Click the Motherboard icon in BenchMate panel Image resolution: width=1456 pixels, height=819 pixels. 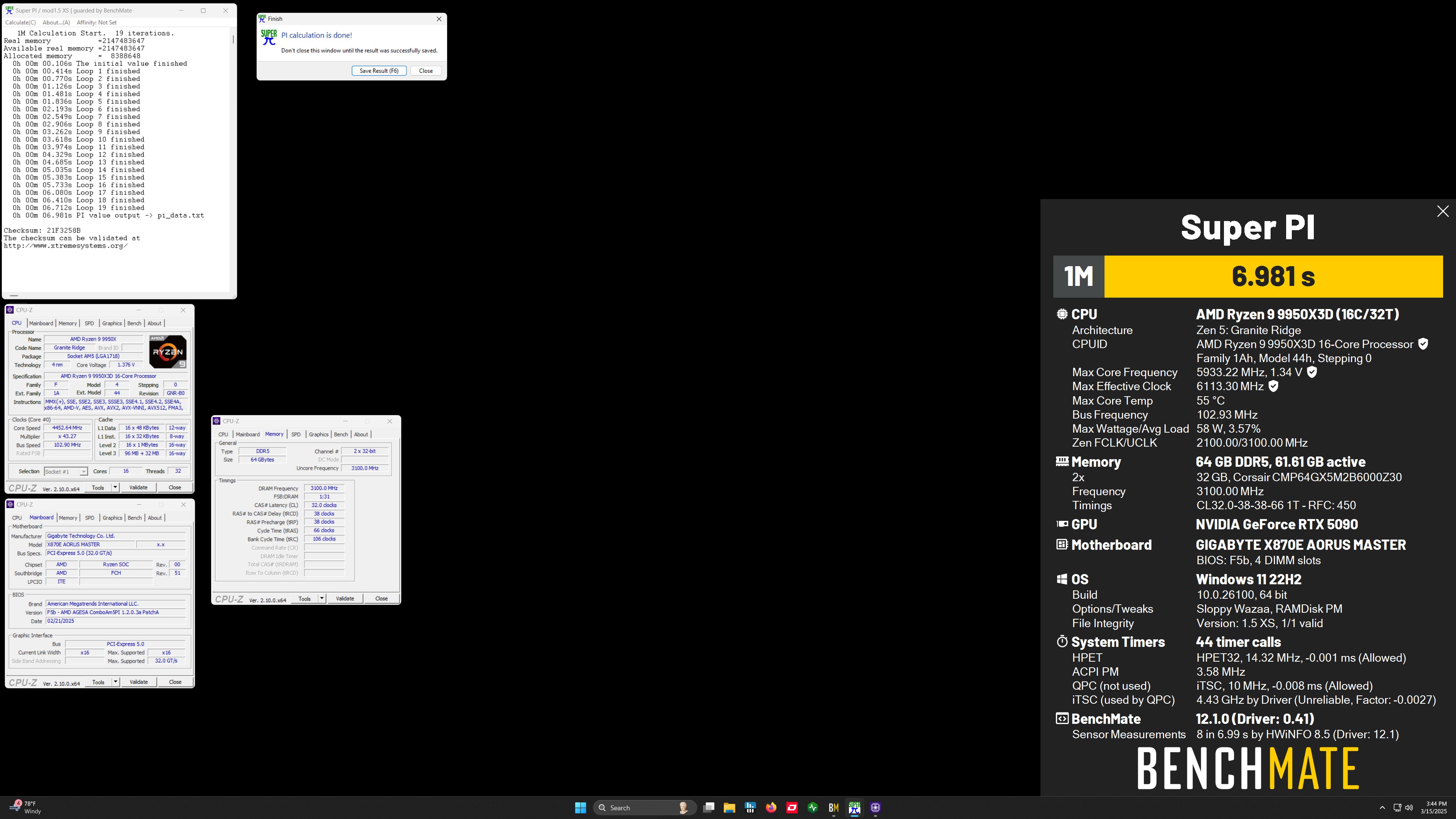[x=1062, y=544]
